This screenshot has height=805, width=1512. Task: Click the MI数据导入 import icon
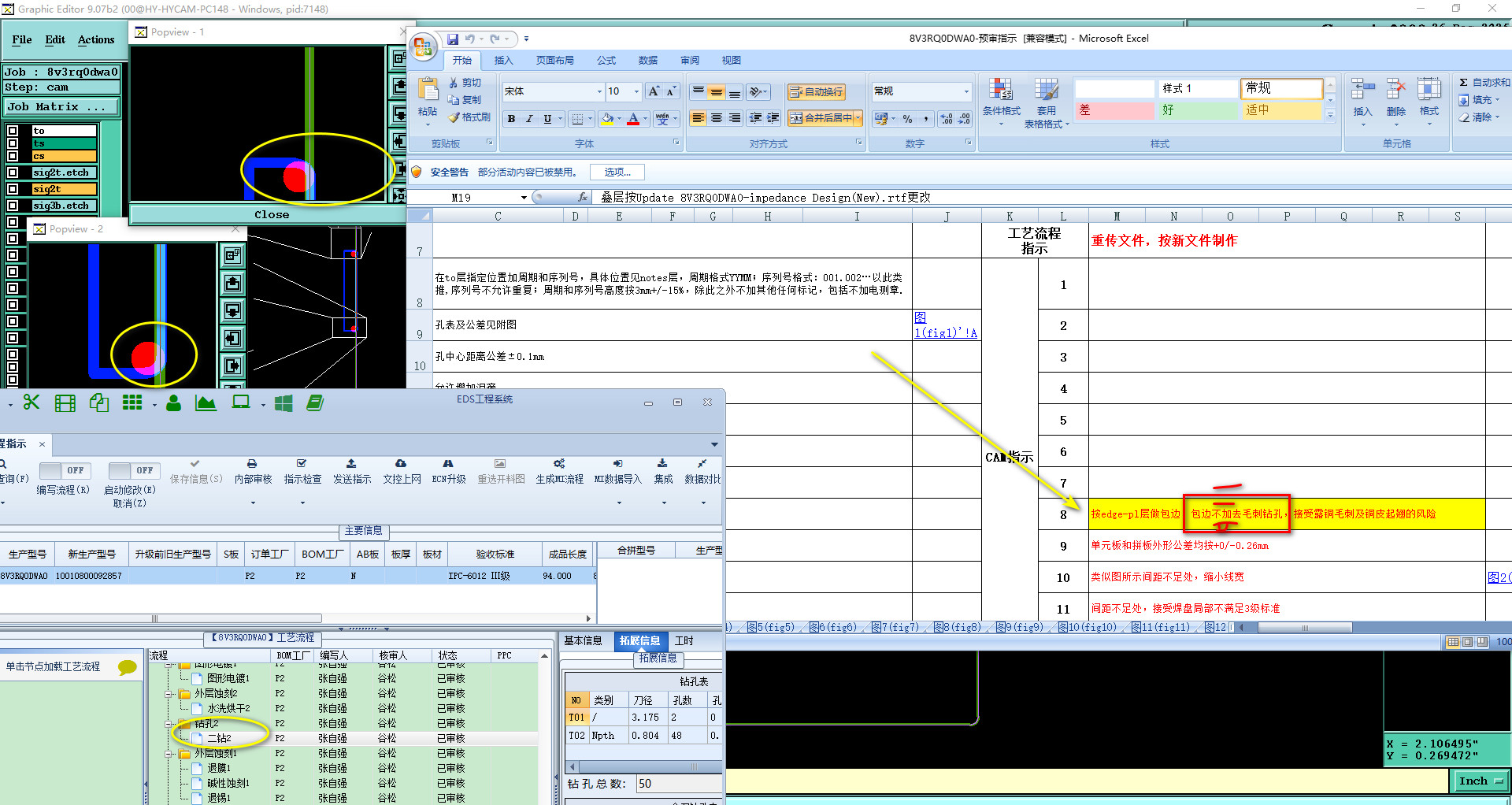pos(618,463)
